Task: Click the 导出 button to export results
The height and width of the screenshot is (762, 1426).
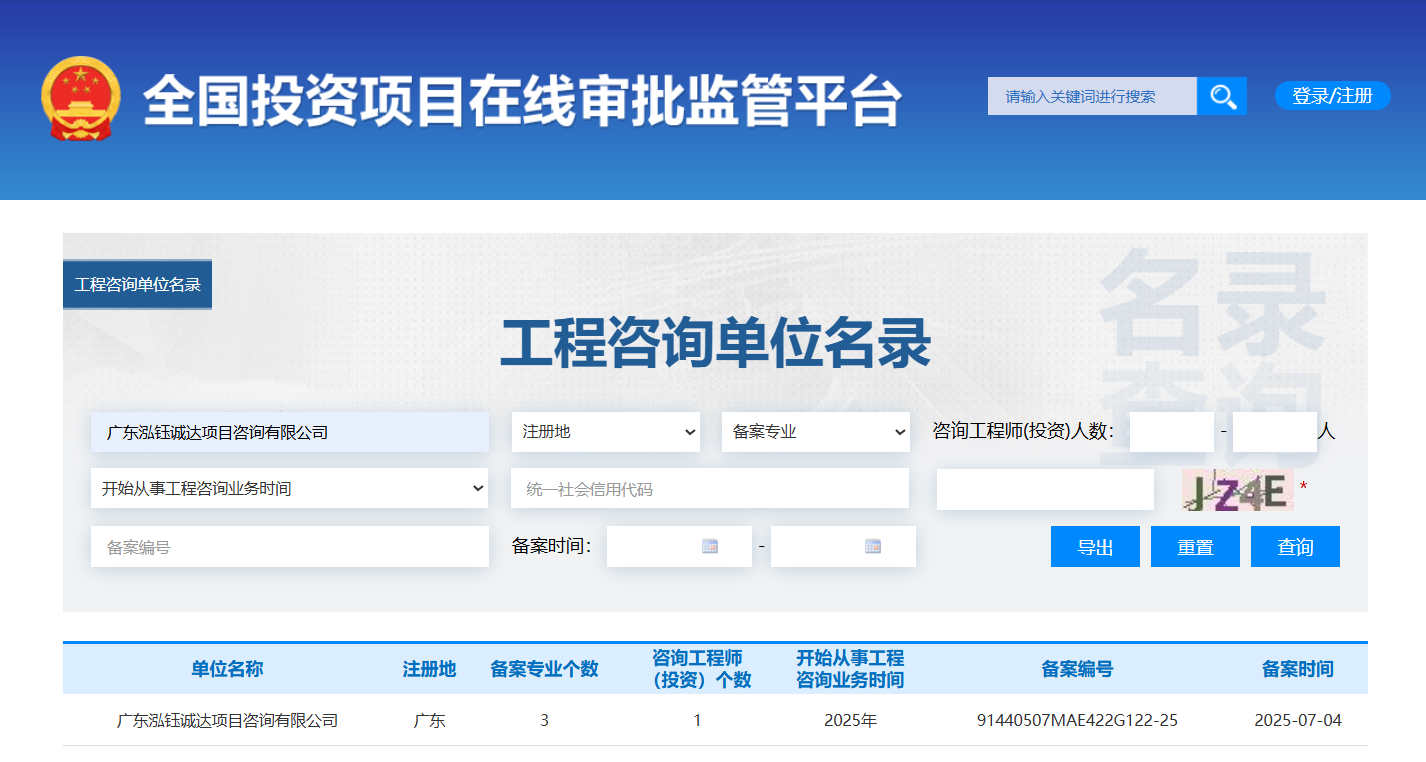Action: tap(1095, 546)
